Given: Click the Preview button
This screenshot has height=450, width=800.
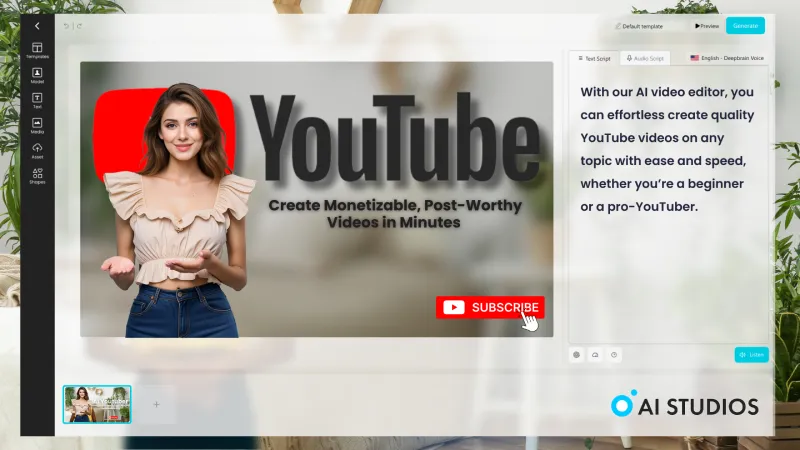Looking at the screenshot, I should pyautogui.click(x=707, y=26).
